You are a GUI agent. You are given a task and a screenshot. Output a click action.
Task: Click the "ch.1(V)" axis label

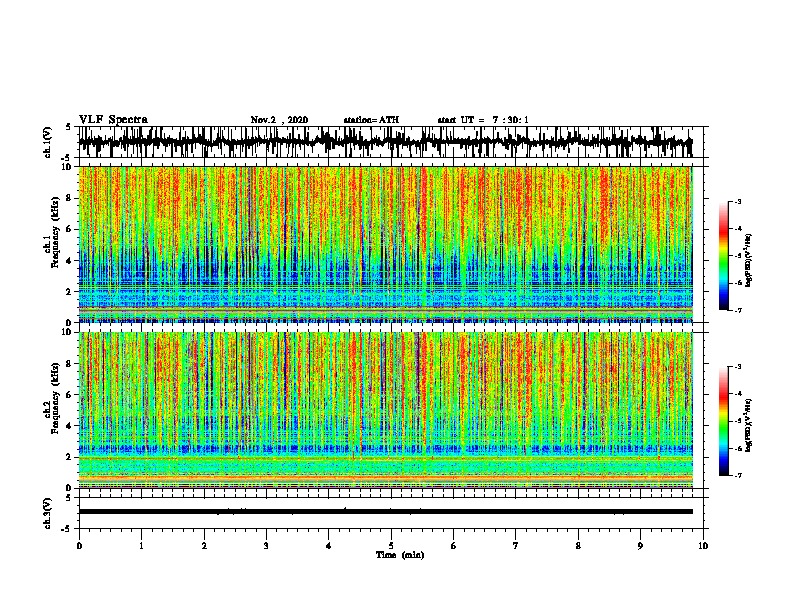(48, 142)
